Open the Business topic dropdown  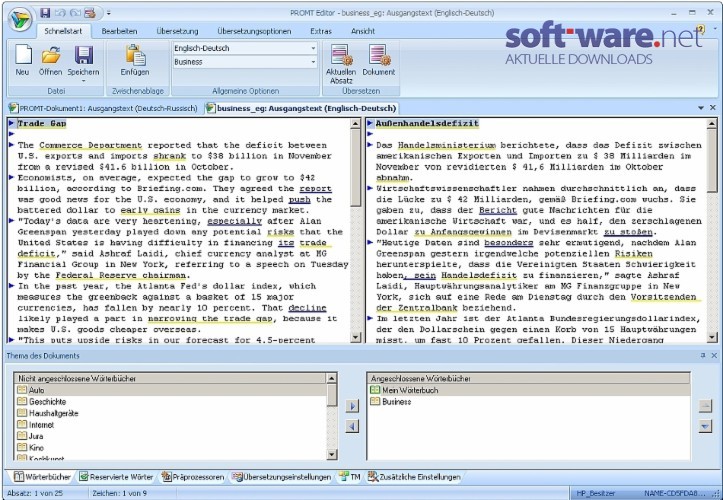pos(313,62)
